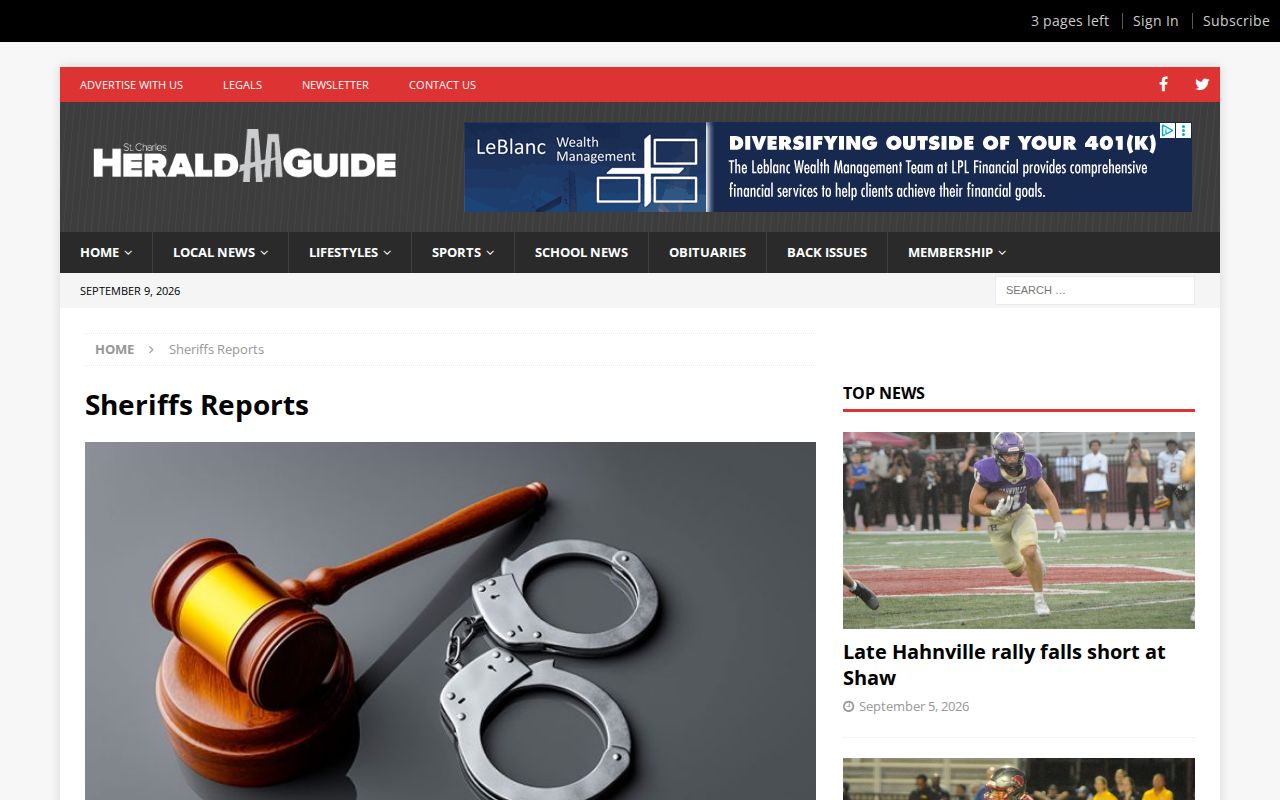Go to Home breadcrumb link
The width and height of the screenshot is (1280, 800).
114,349
